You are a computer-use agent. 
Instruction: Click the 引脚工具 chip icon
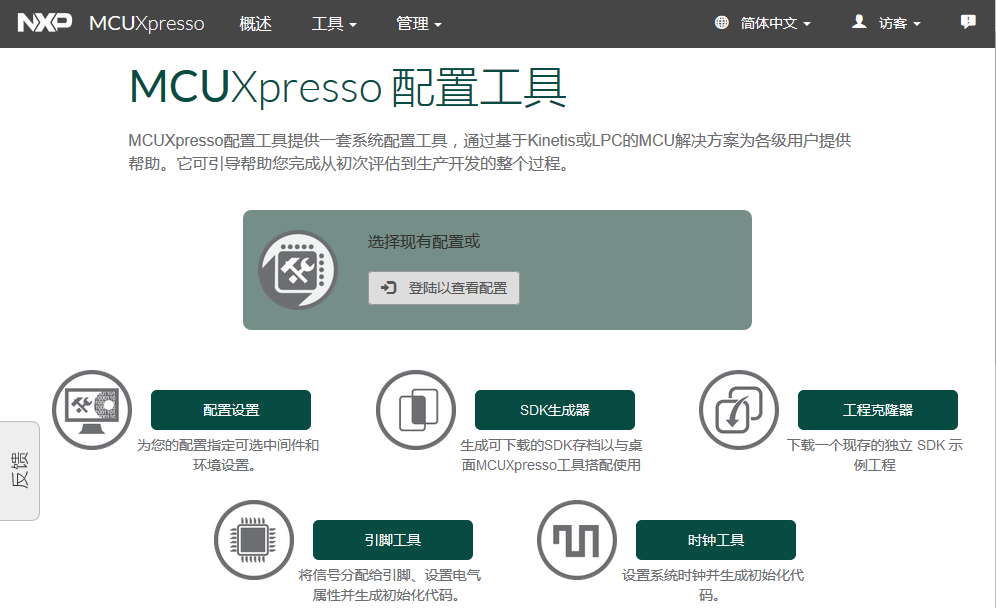254,540
